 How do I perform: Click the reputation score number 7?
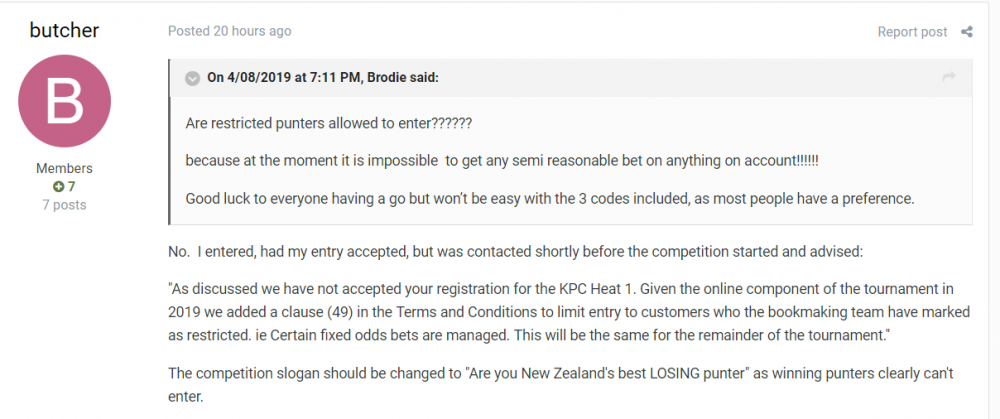coord(72,187)
